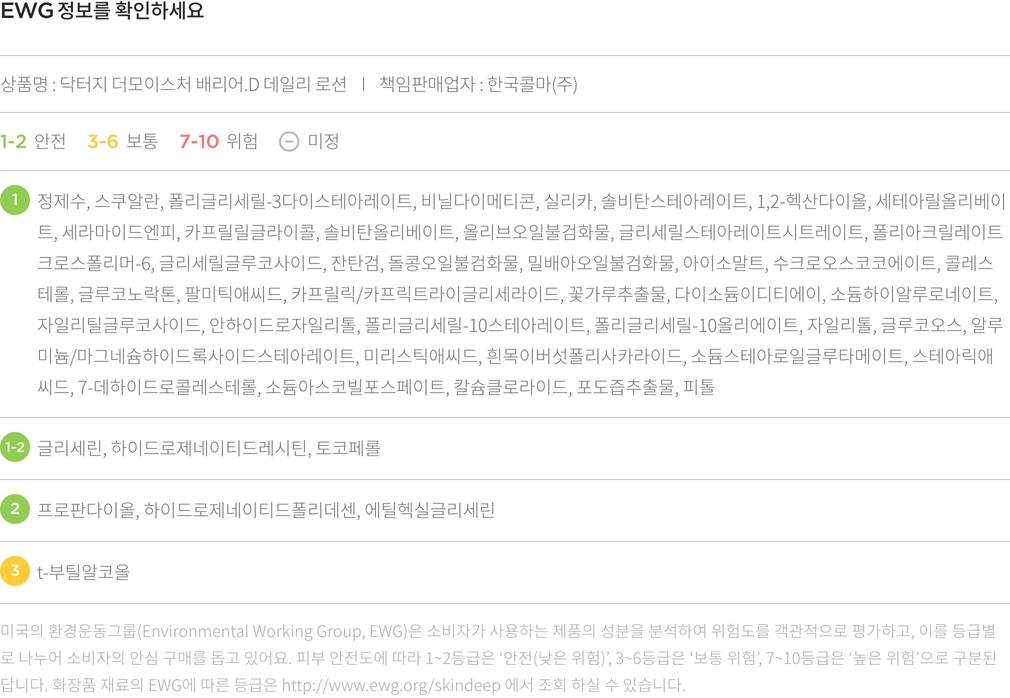
Task: Click the yellow 3-6 보통 legend number
Action: [x=102, y=141]
